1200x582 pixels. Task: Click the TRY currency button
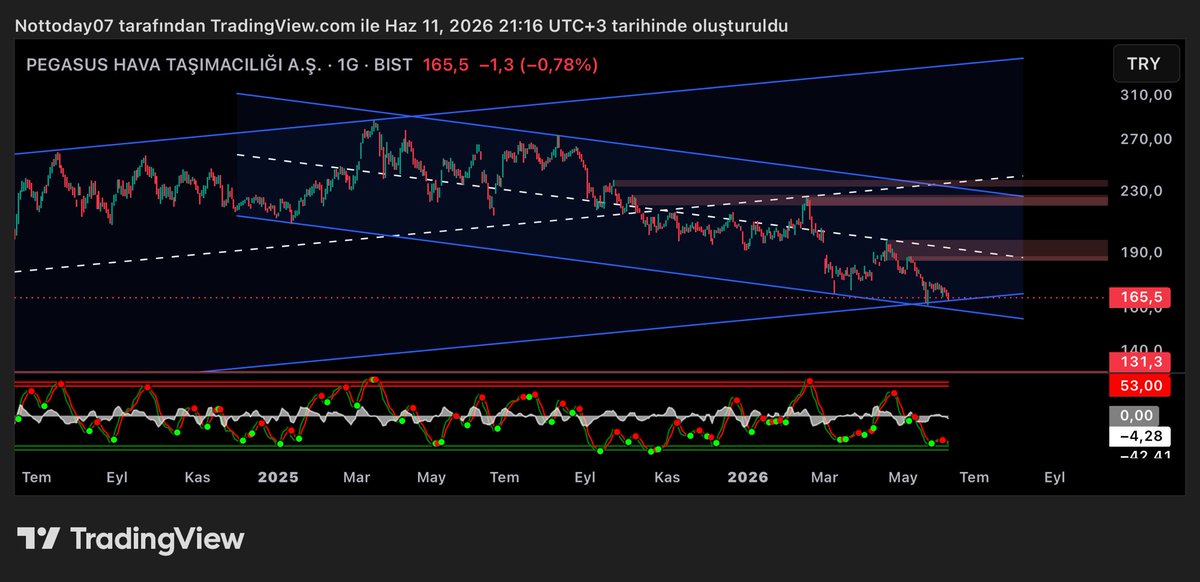[x=1144, y=63]
